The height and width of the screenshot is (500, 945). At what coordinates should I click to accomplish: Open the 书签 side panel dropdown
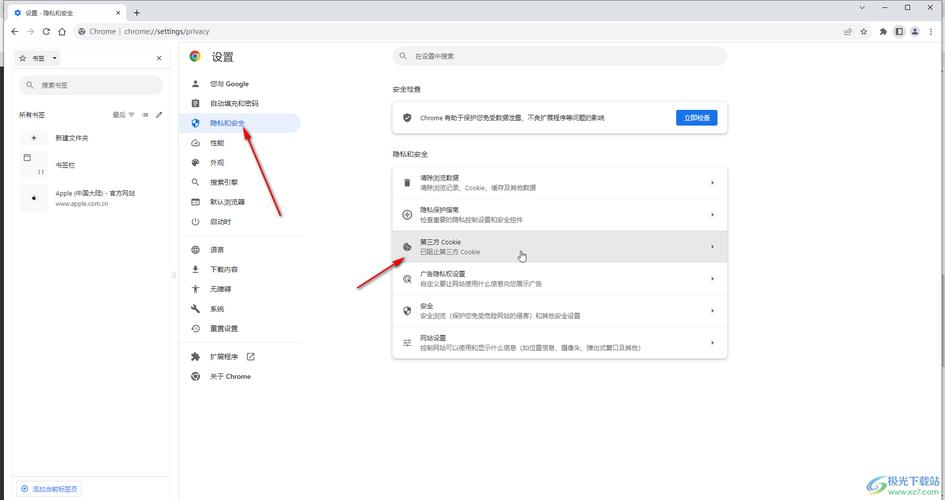tap(37, 58)
